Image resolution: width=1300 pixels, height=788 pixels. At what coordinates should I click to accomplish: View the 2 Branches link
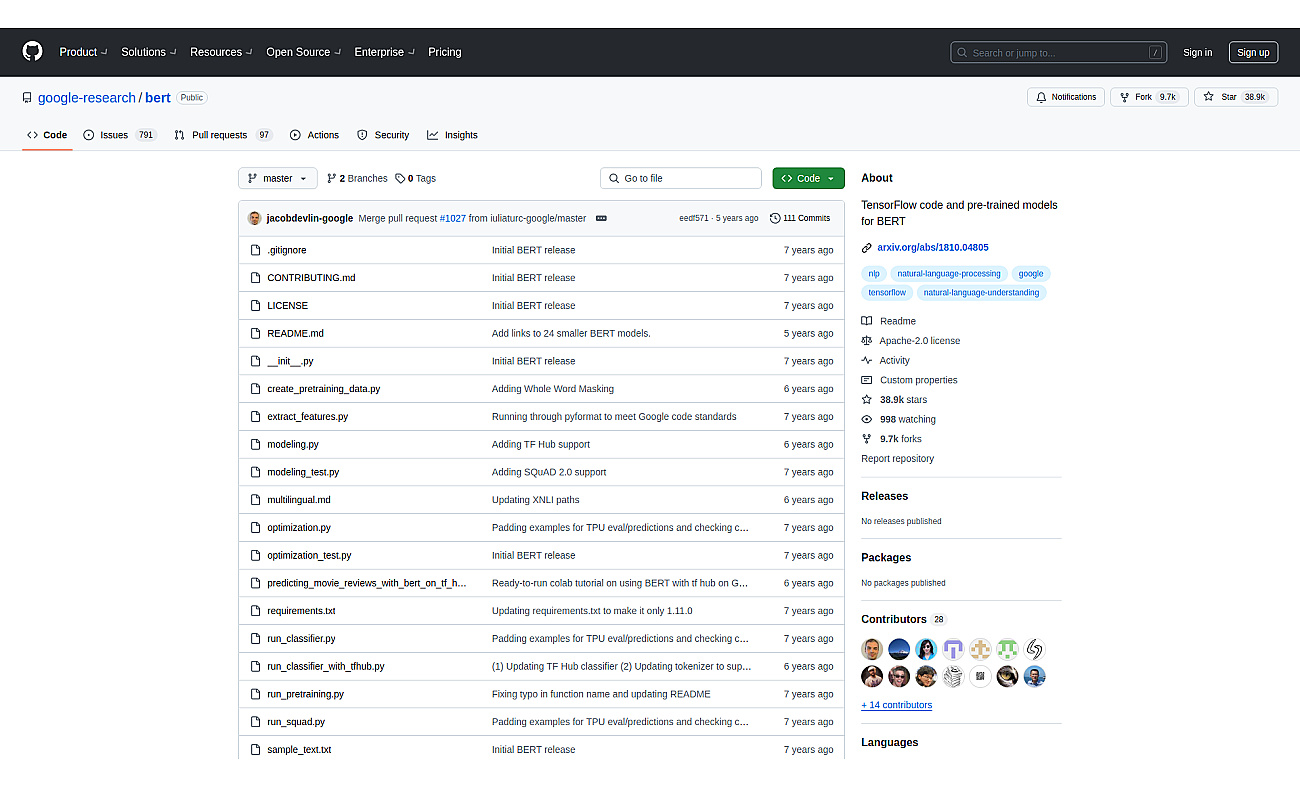tap(357, 178)
